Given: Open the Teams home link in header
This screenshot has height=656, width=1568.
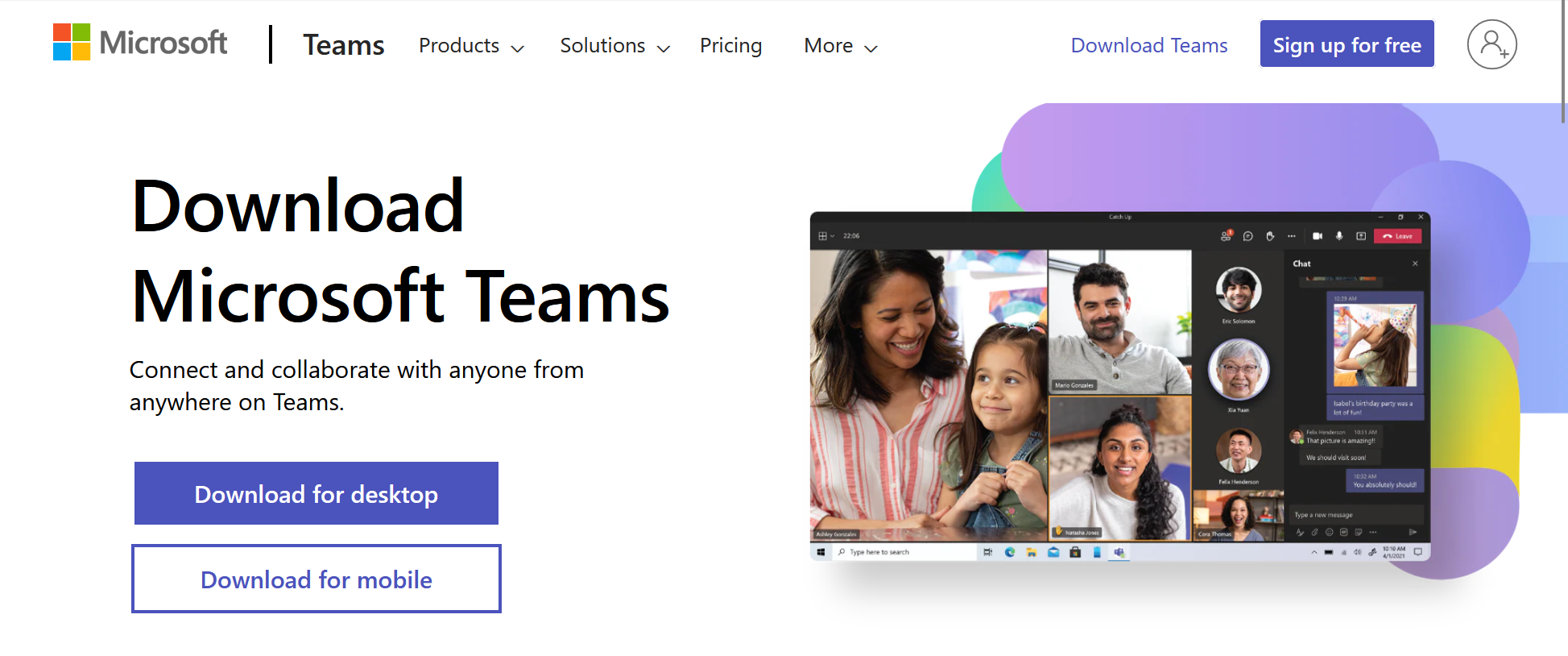Looking at the screenshot, I should [x=344, y=45].
